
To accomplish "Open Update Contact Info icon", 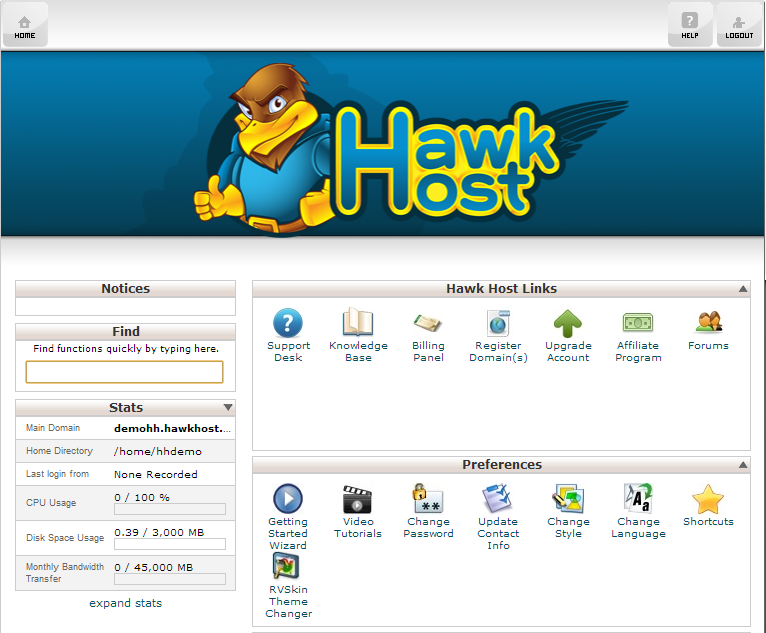I will [x=498, y=499].
